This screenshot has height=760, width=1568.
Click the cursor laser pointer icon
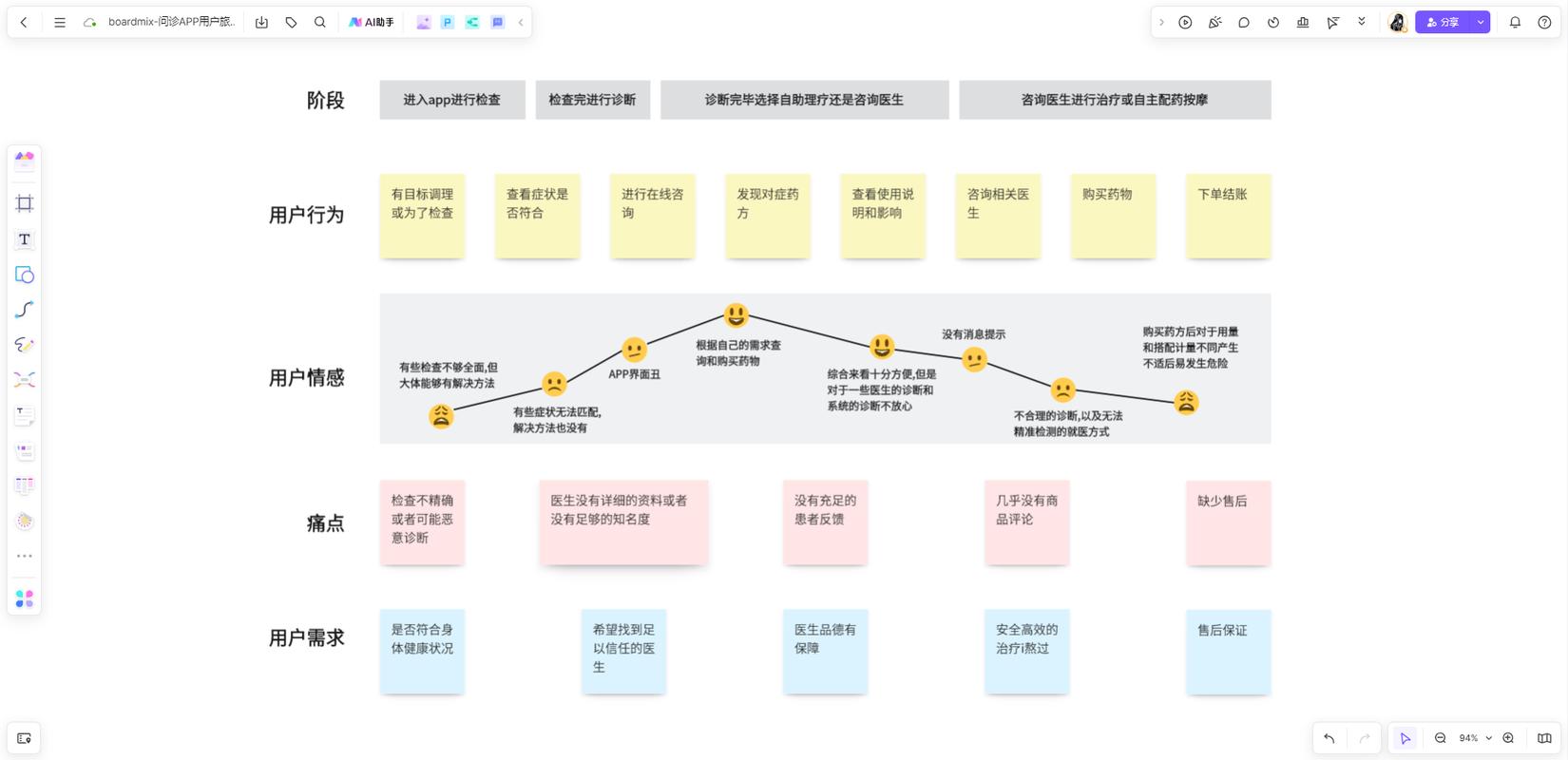tap(1332, 22)
